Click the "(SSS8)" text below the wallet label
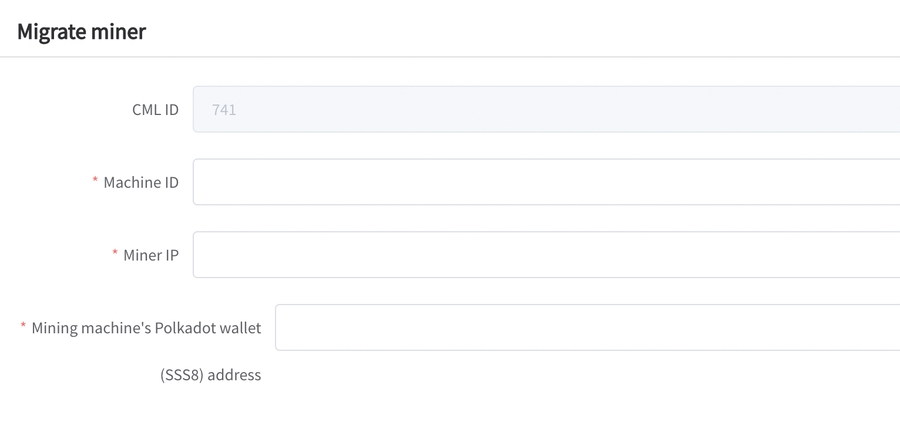The width and height of the screenshot is (900, 426). click(181, 375)
